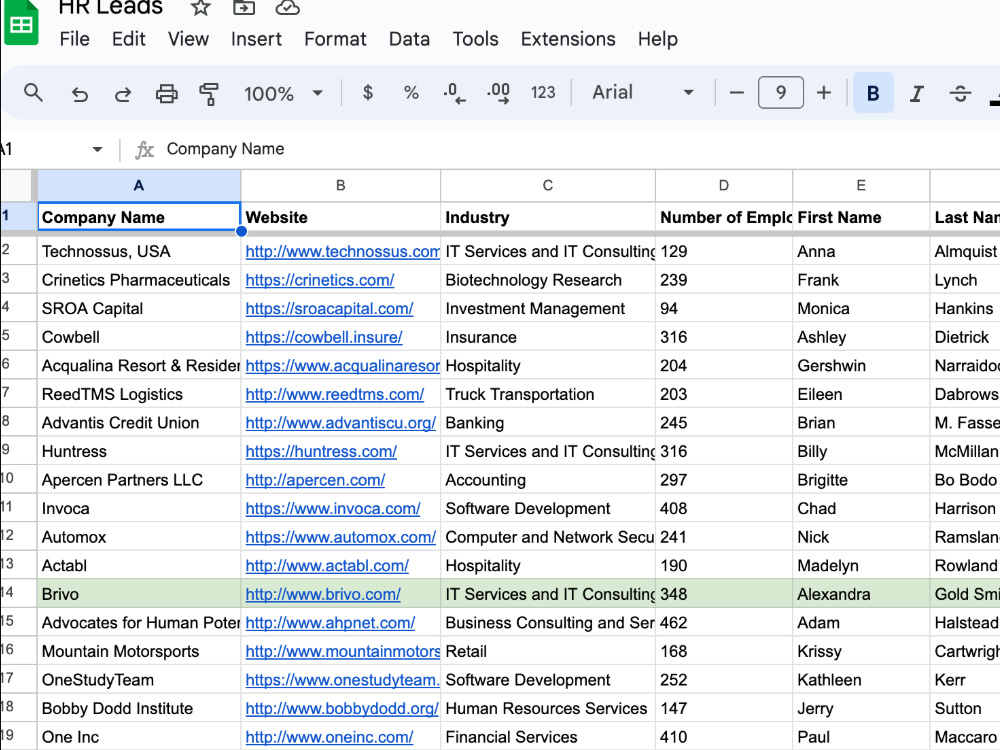Format as percent
1000x750 pixels.
pos(411,93)
